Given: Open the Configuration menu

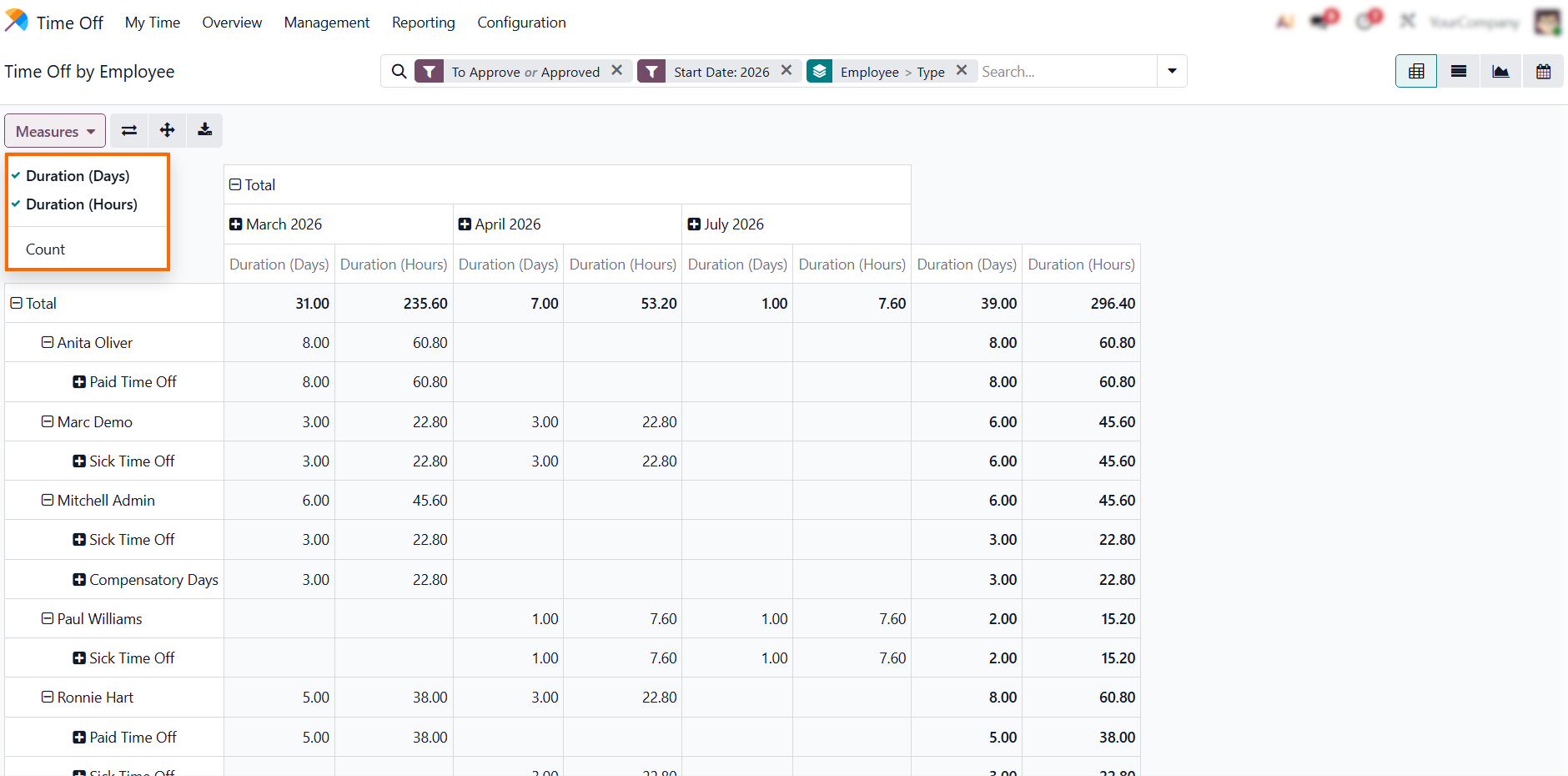Looking at the screenshot, I should (x=521, y=23).
